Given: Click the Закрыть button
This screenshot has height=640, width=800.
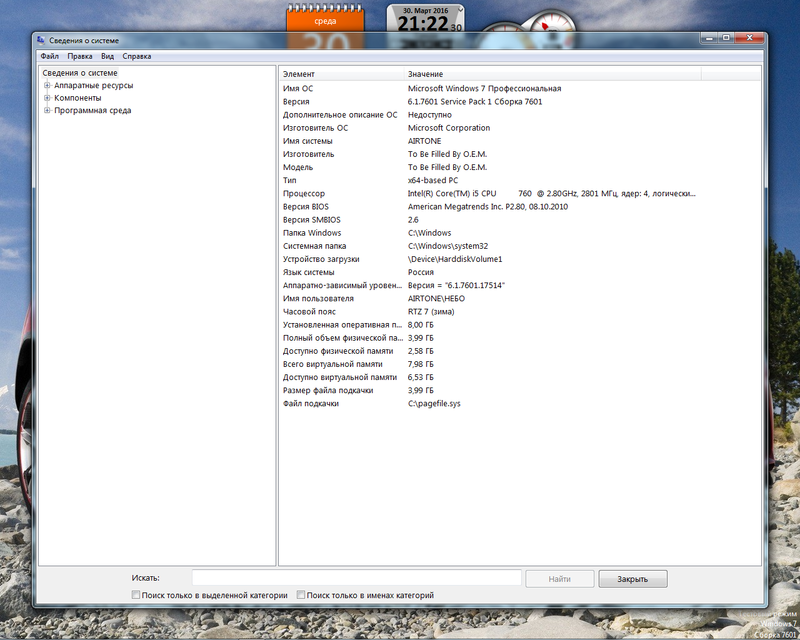Looking at the screenshot, I should click(x=633, y=579).
